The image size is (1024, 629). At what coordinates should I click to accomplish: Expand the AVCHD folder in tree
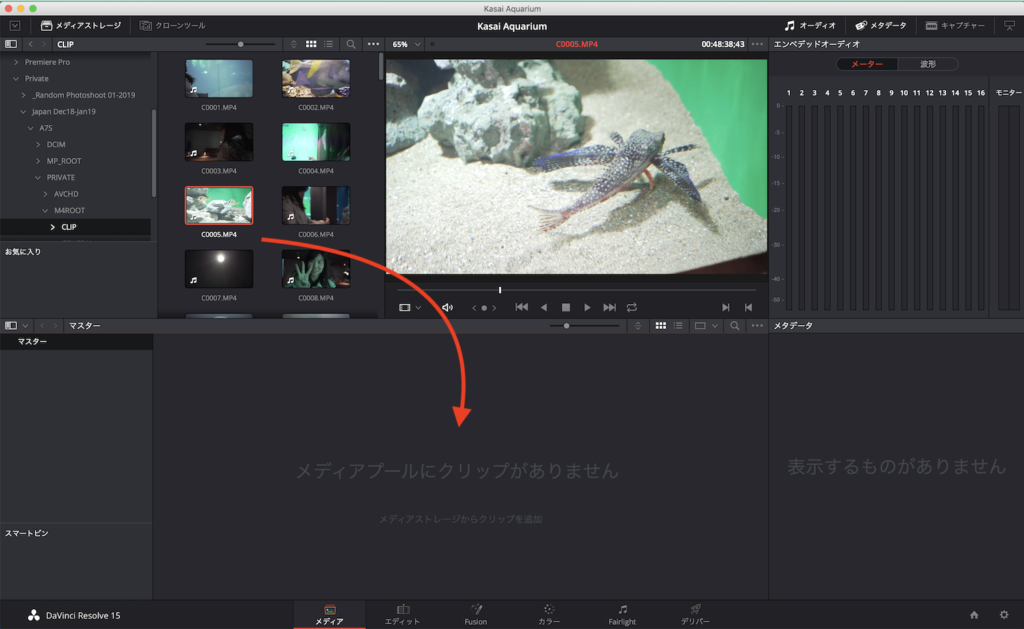tap(45, 194)
